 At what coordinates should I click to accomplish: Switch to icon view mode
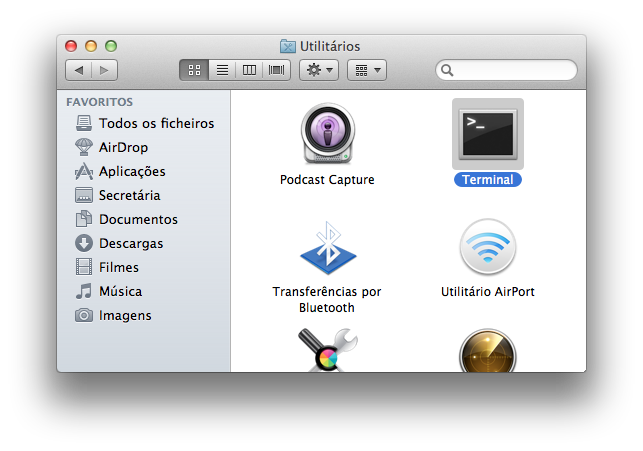coord(194,70)
